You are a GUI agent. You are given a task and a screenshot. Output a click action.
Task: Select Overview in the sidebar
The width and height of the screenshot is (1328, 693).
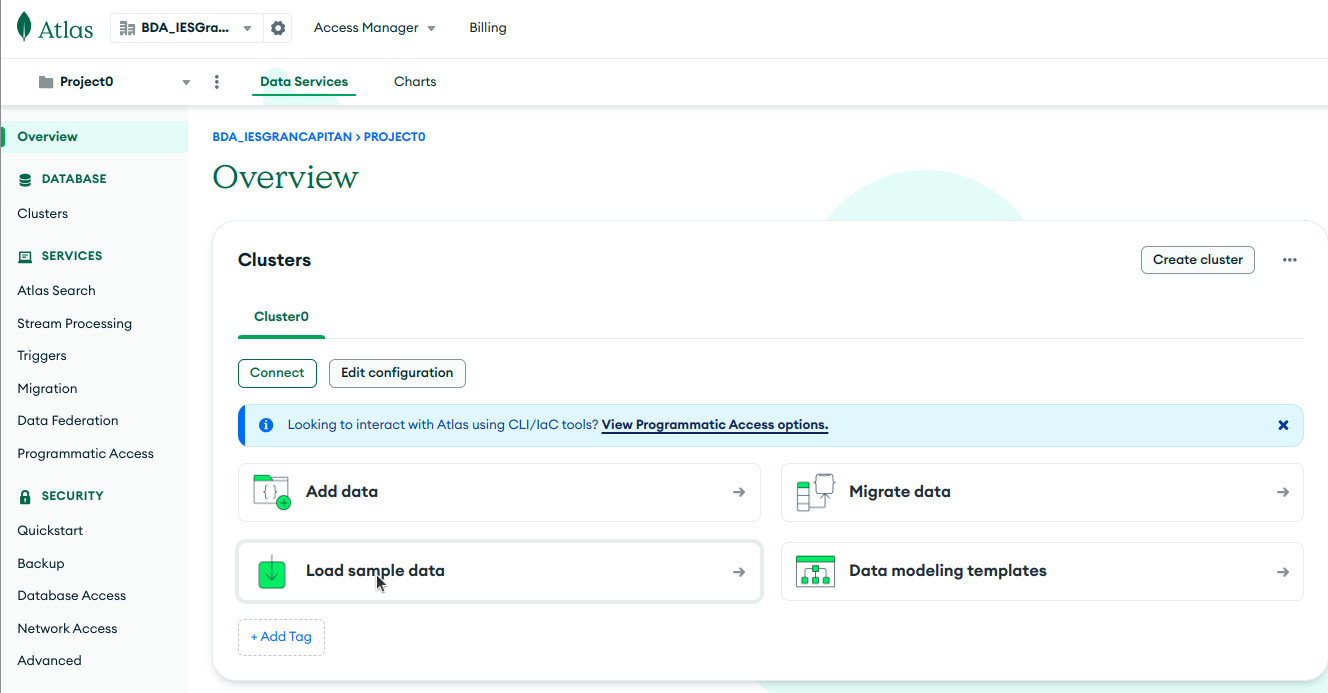(94, 137)
